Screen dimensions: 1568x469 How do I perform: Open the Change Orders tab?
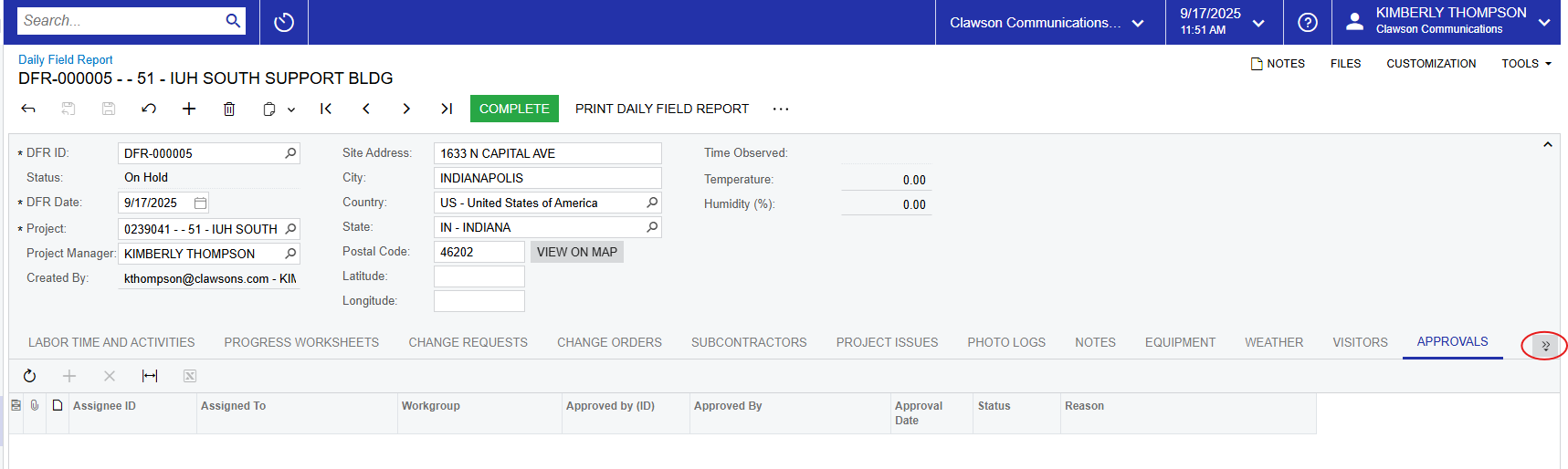[x=609, y=342]
